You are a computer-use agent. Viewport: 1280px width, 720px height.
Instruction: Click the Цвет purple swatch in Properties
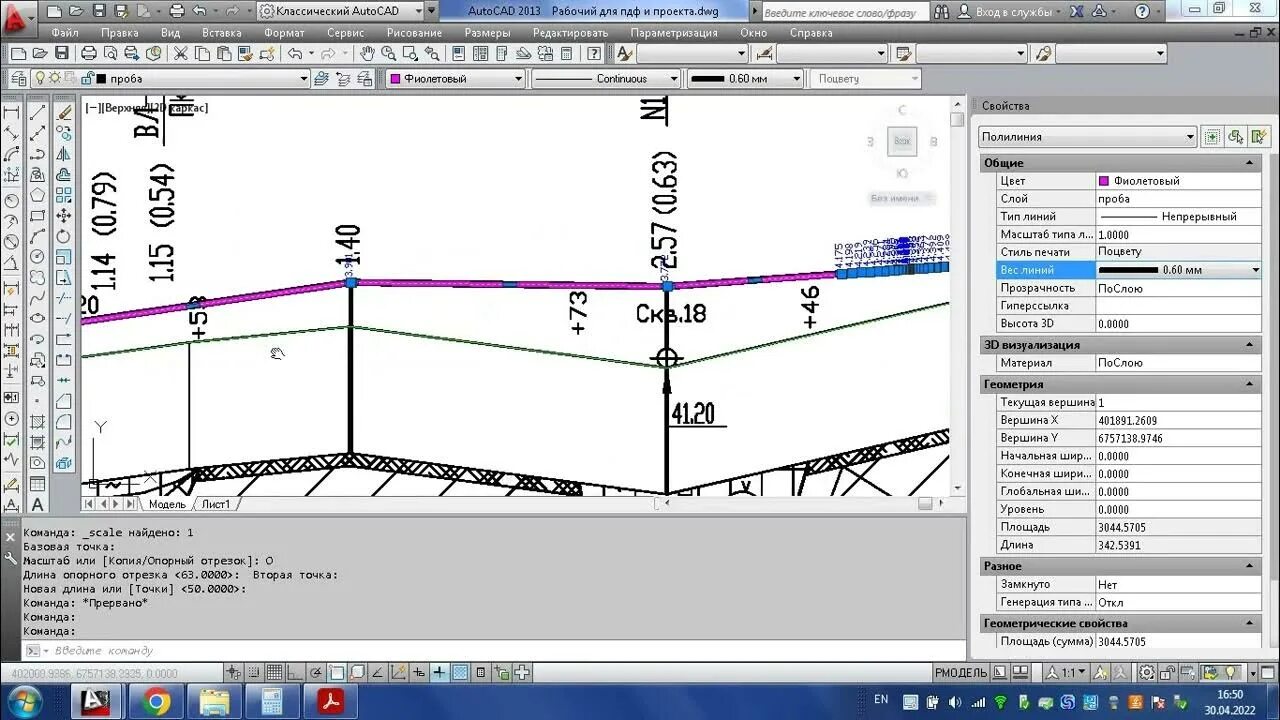pyautogui.click(x=1104, y=181)
